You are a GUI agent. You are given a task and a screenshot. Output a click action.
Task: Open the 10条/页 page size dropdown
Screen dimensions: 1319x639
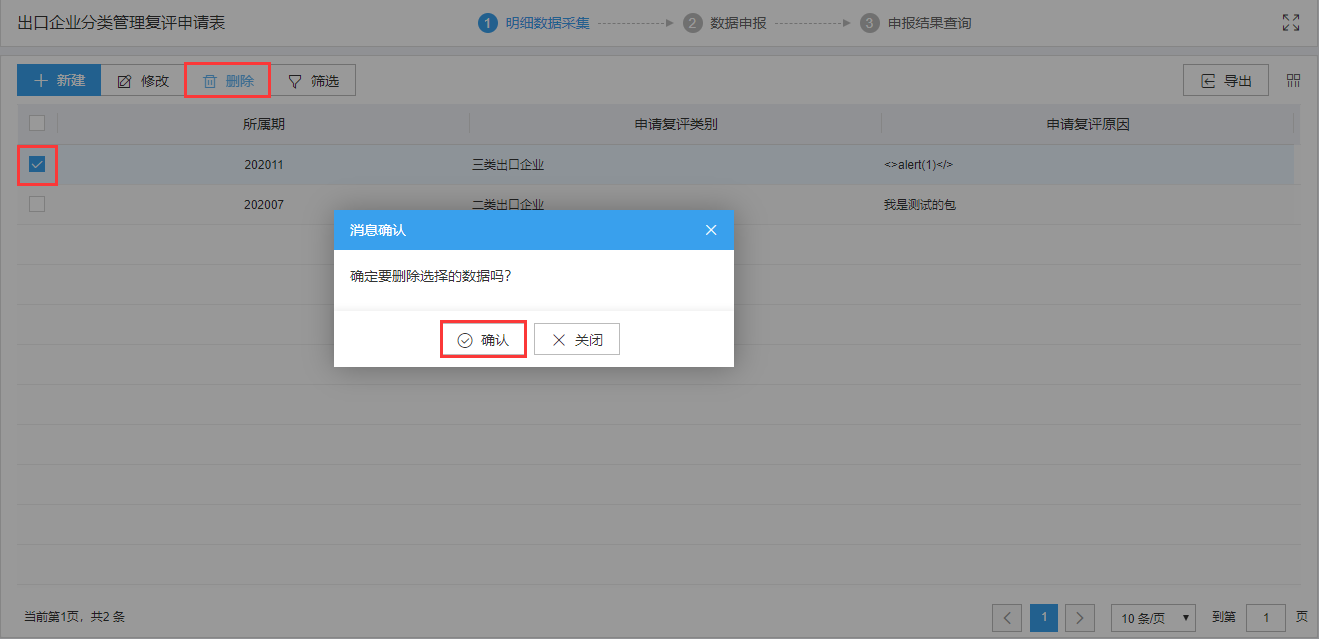(x=1153, y=618)
